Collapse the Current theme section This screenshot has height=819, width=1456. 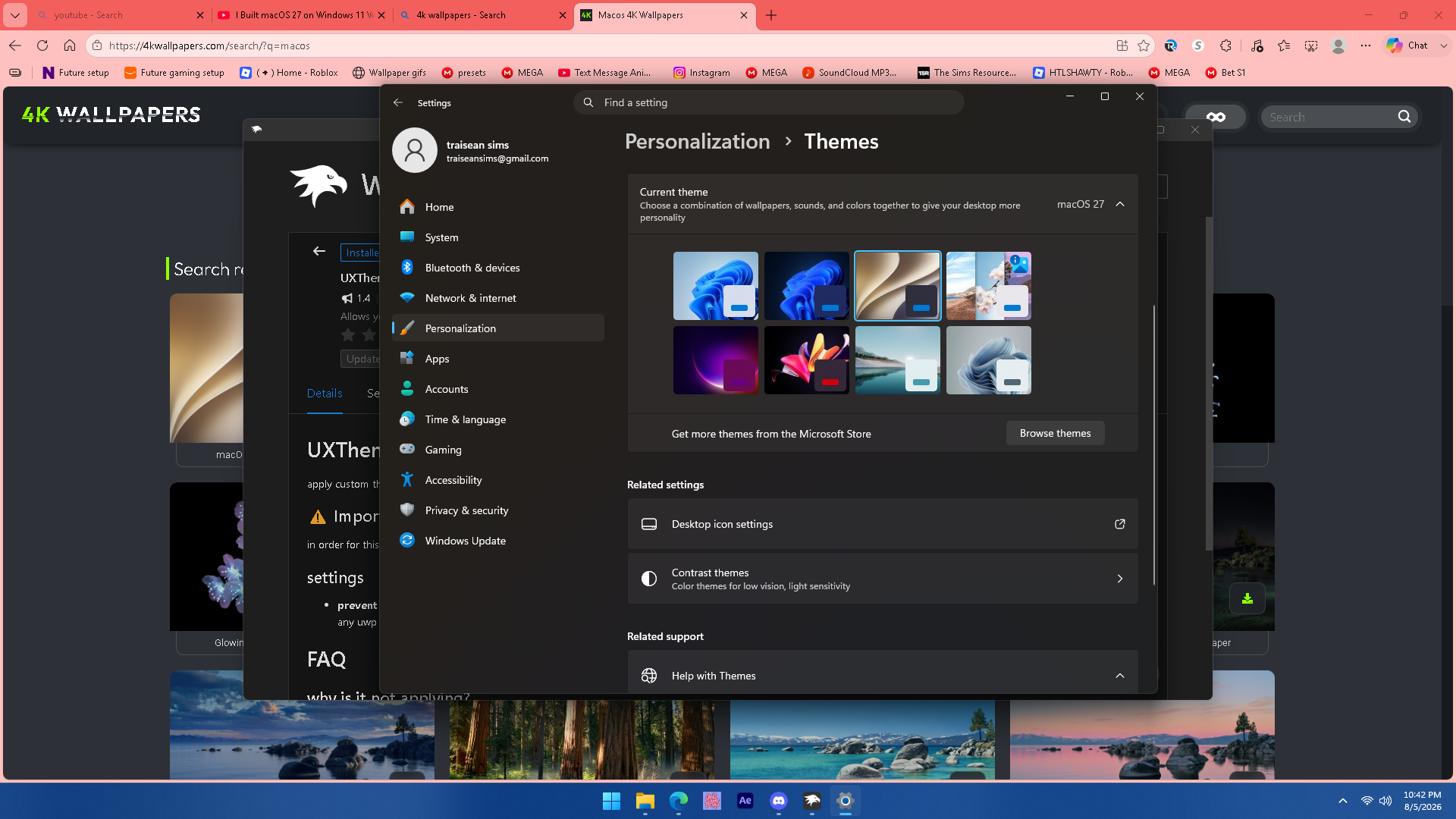point(1120,204)
